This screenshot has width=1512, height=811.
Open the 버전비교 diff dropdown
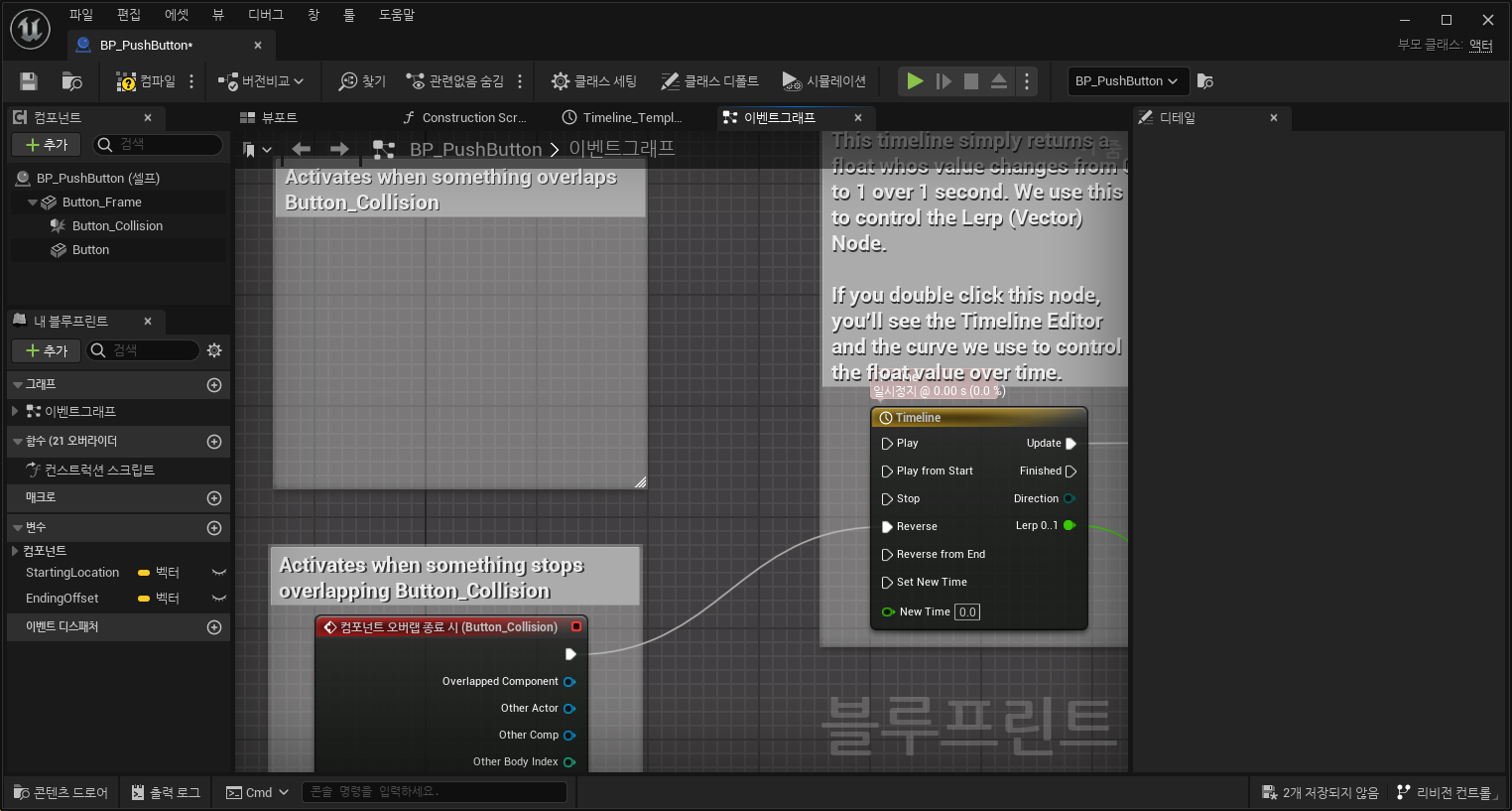pyautogui.click(x=261, y=81)
